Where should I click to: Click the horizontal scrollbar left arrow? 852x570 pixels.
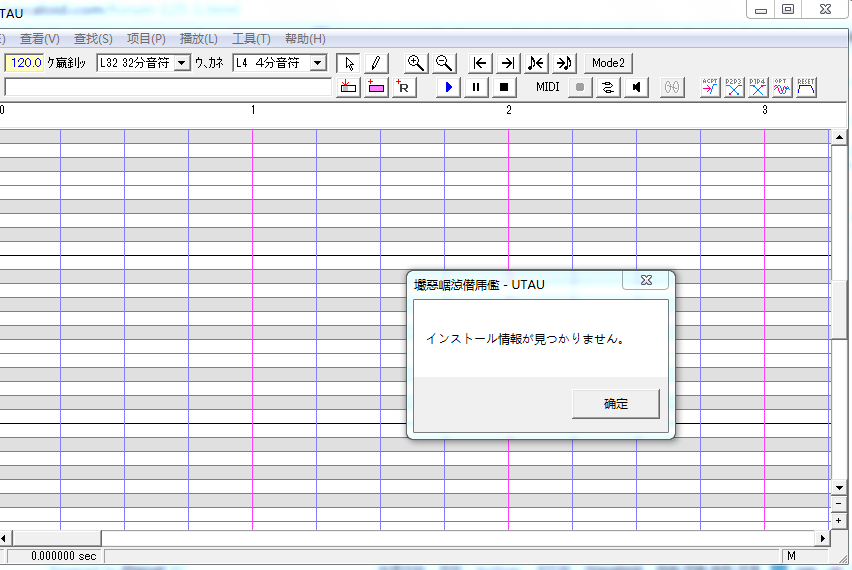coord(4,538)
